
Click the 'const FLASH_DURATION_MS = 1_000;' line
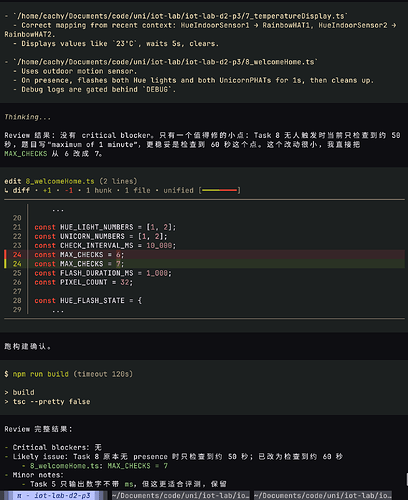click(103, 273)
